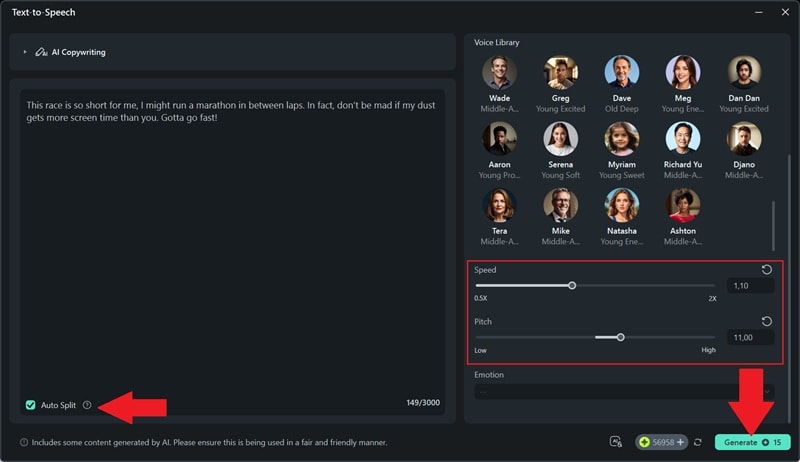This screenshot has width=800, height=462.
Task: Reset the Speed value
Action: click(x=767, y=270)
